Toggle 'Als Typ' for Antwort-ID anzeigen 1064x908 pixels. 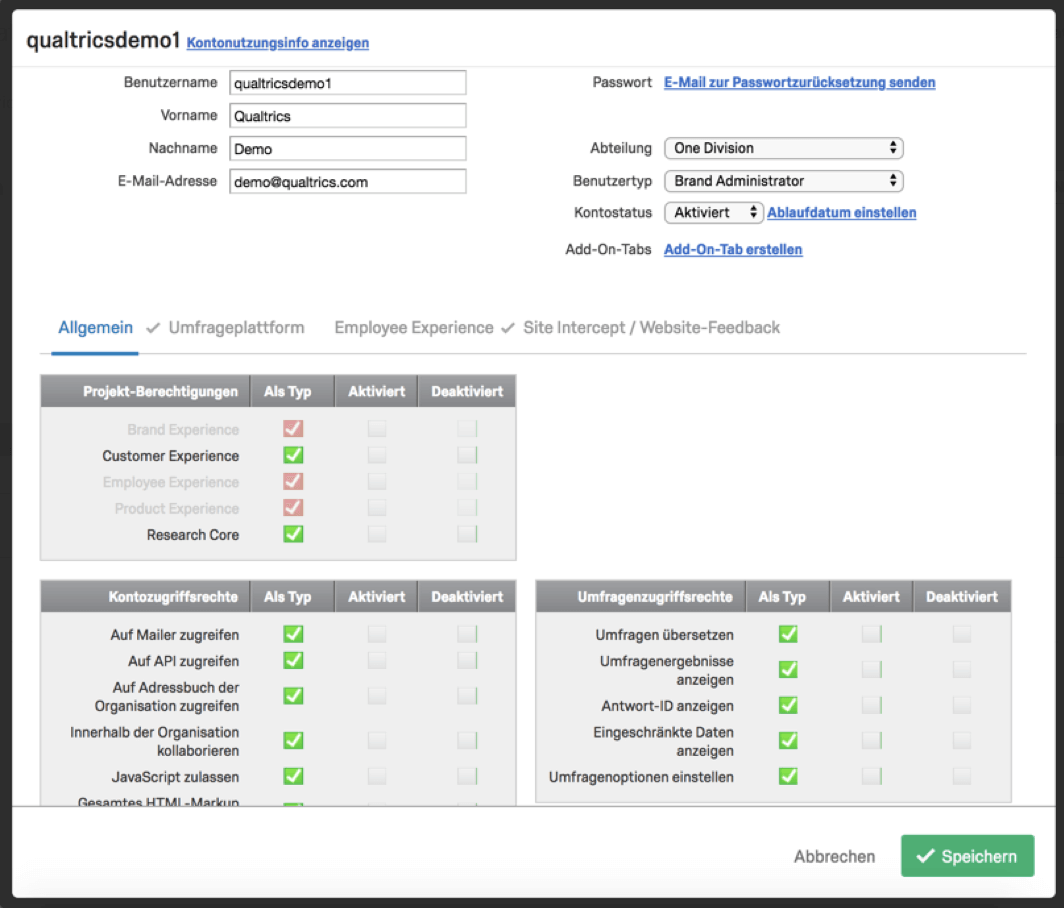pos(788,706)
